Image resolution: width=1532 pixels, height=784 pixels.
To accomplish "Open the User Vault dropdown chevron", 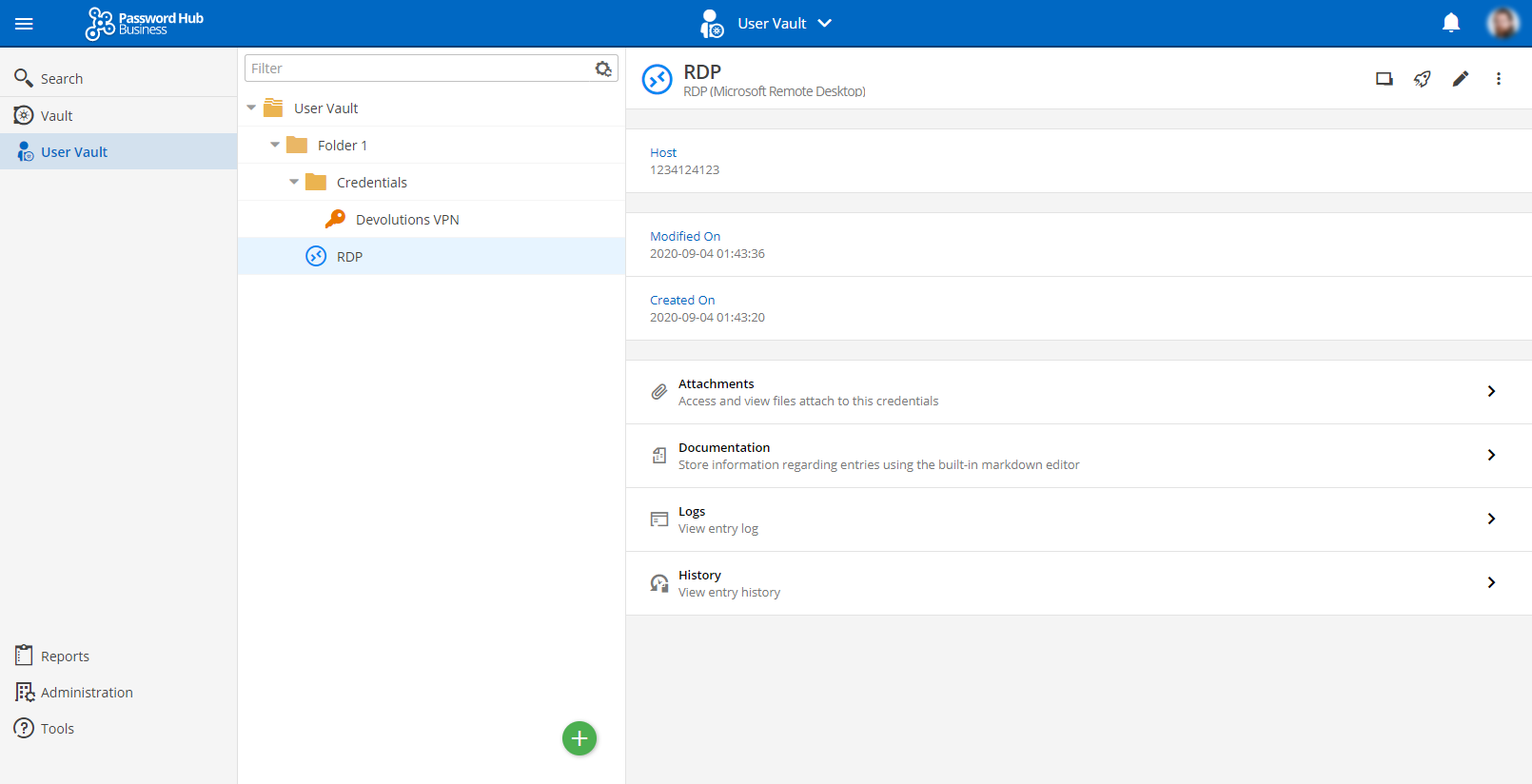I will (x=825, y=23).
